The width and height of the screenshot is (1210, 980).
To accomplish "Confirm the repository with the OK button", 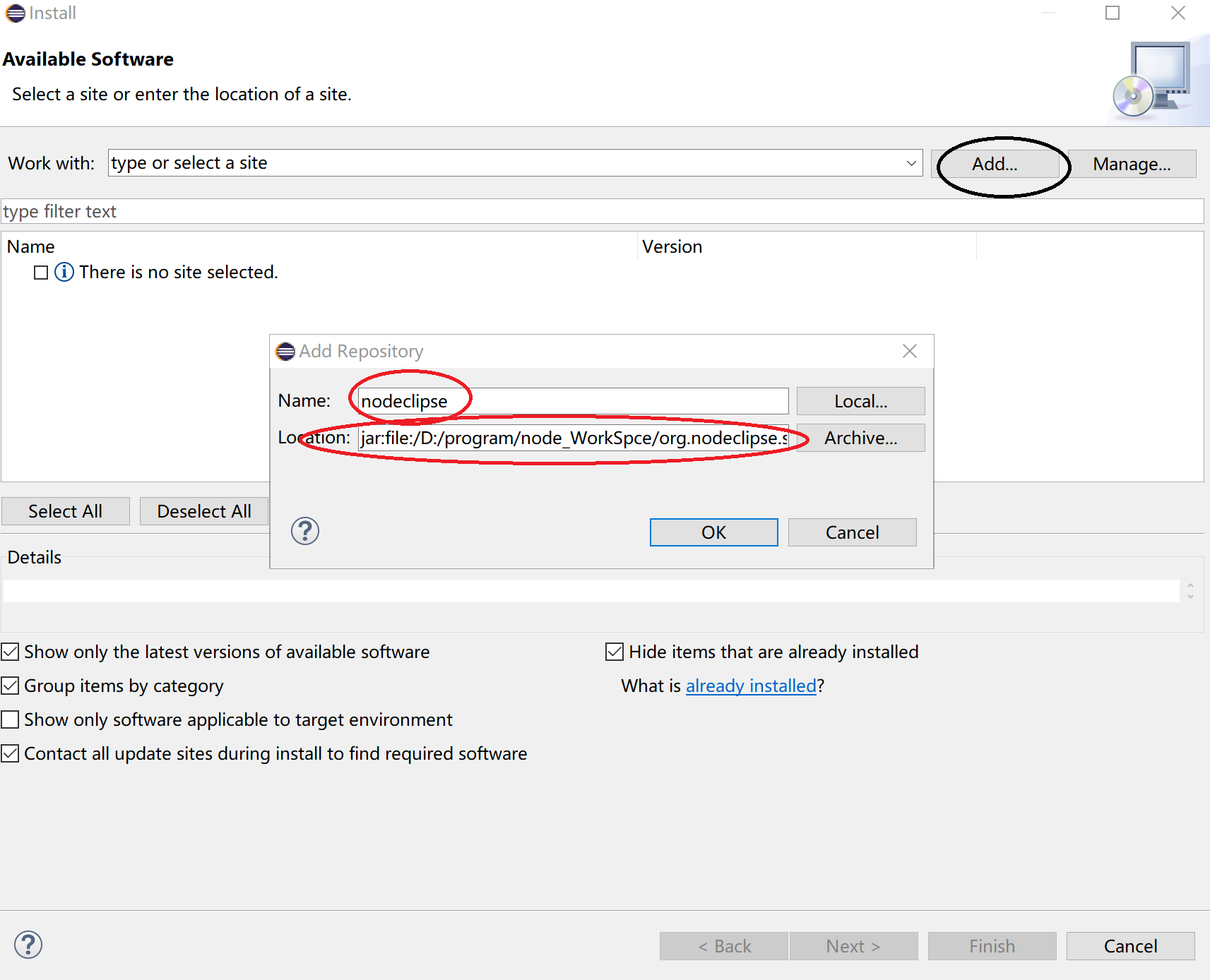I will click(713, 532).
